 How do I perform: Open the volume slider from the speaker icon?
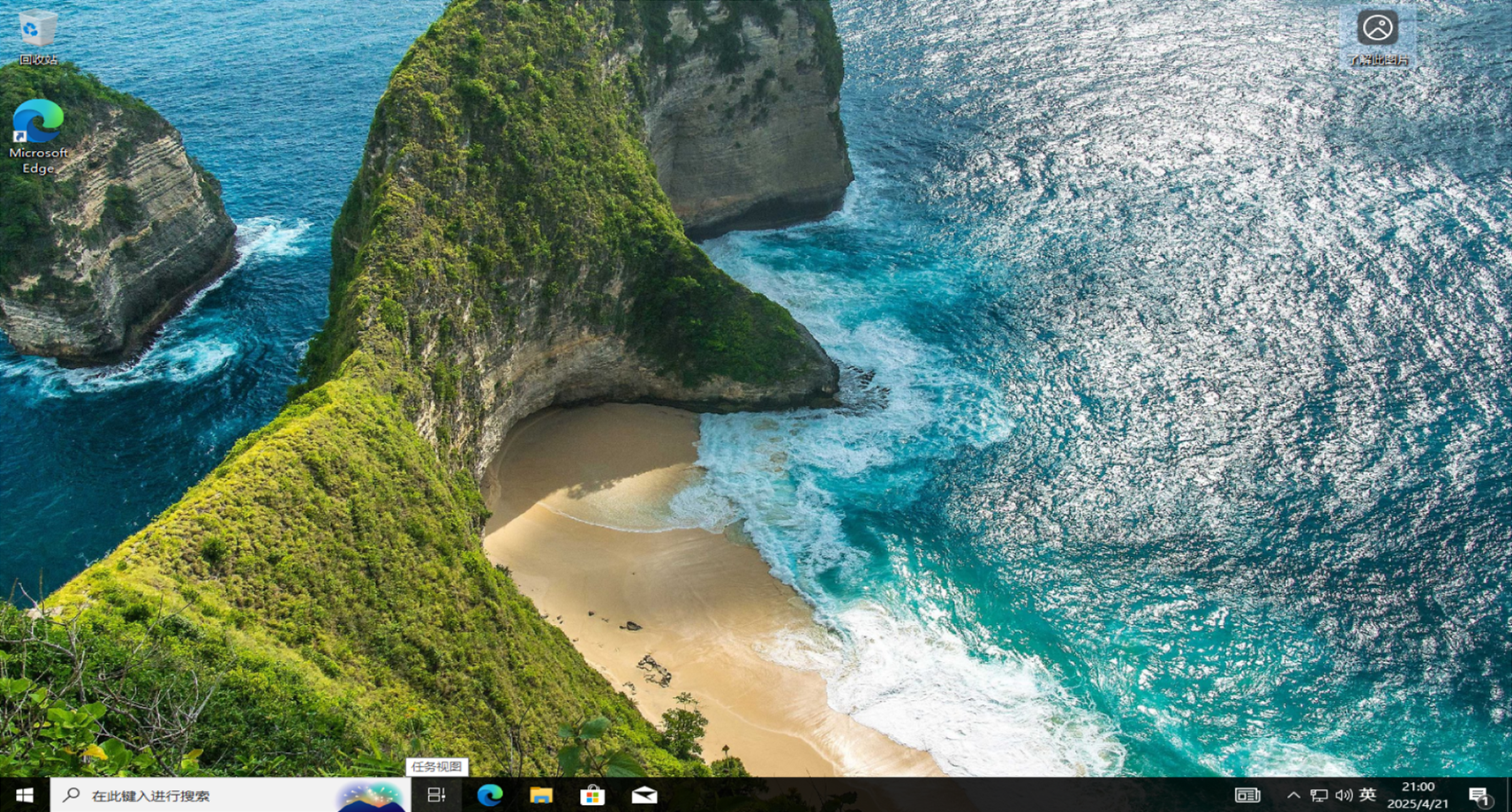(x=1343, y=795)
